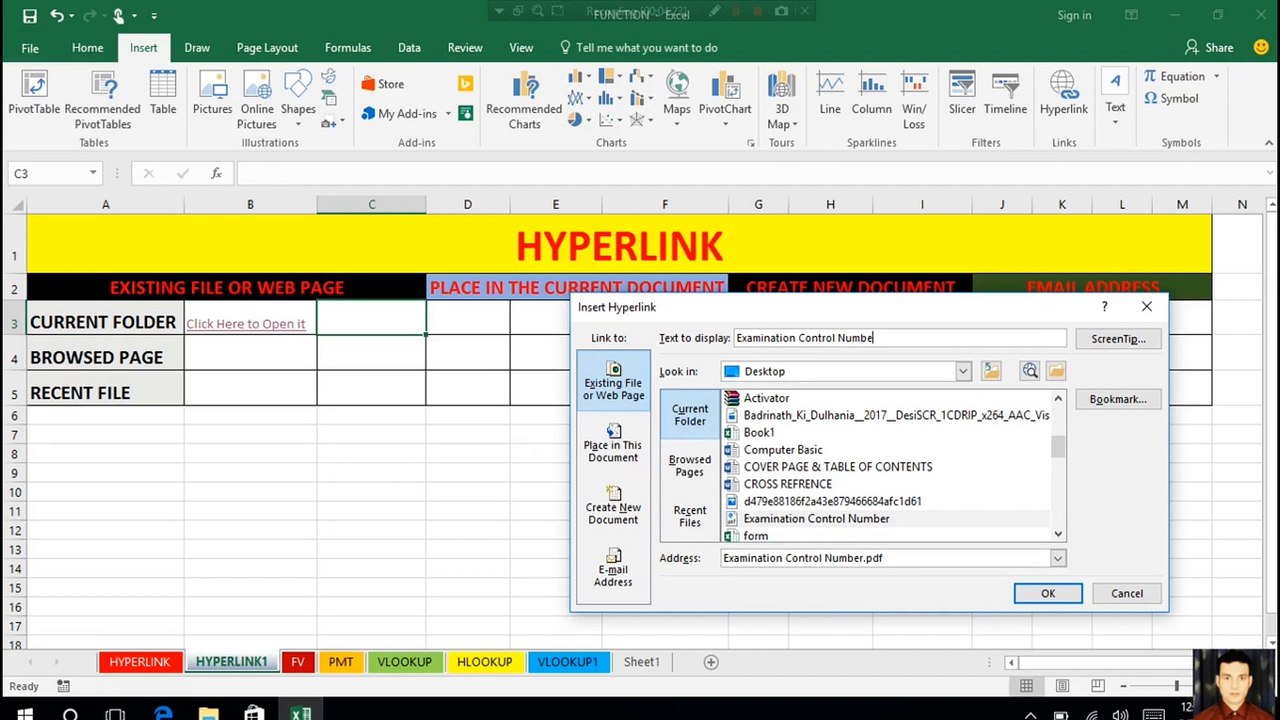Open the PMT sheet tab
1280x720 pixels.
click(x=340, y=662)
